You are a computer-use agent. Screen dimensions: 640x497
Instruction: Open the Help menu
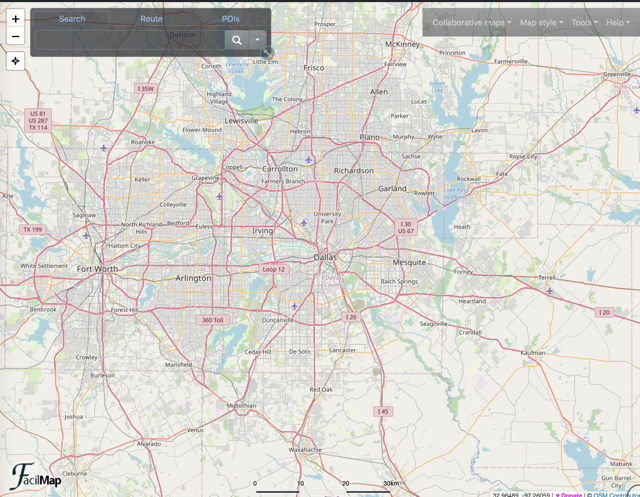pyautogui.click(x=618, y=22)
